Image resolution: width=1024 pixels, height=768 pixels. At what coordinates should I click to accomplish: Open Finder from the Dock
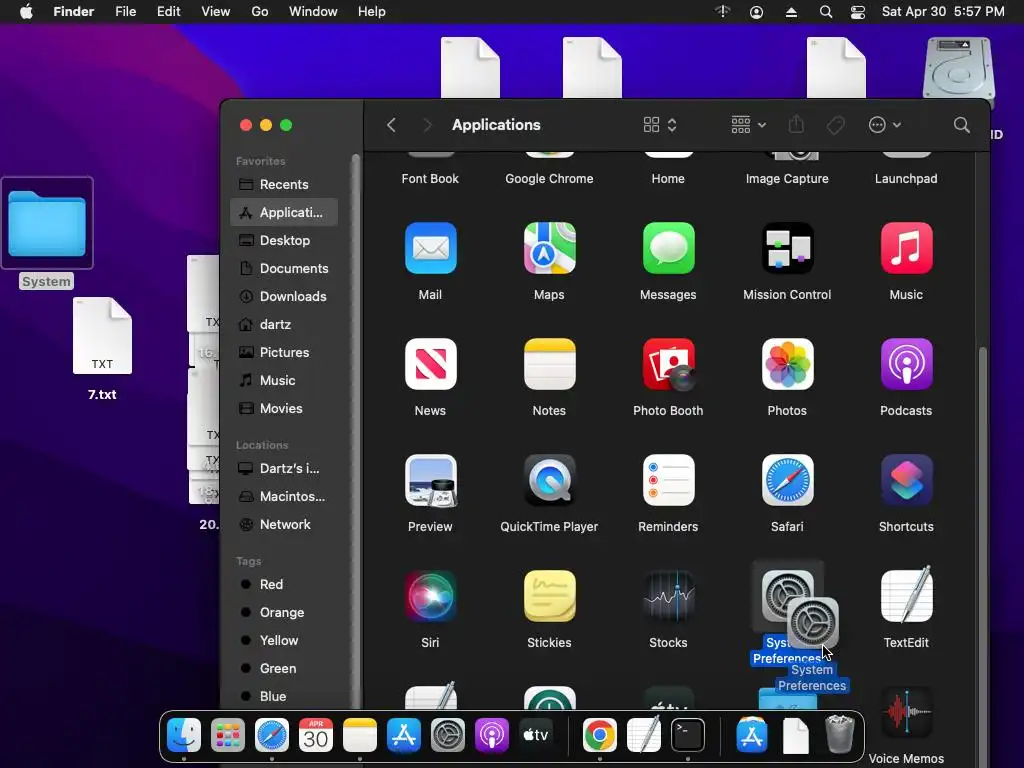click(184, 735)
